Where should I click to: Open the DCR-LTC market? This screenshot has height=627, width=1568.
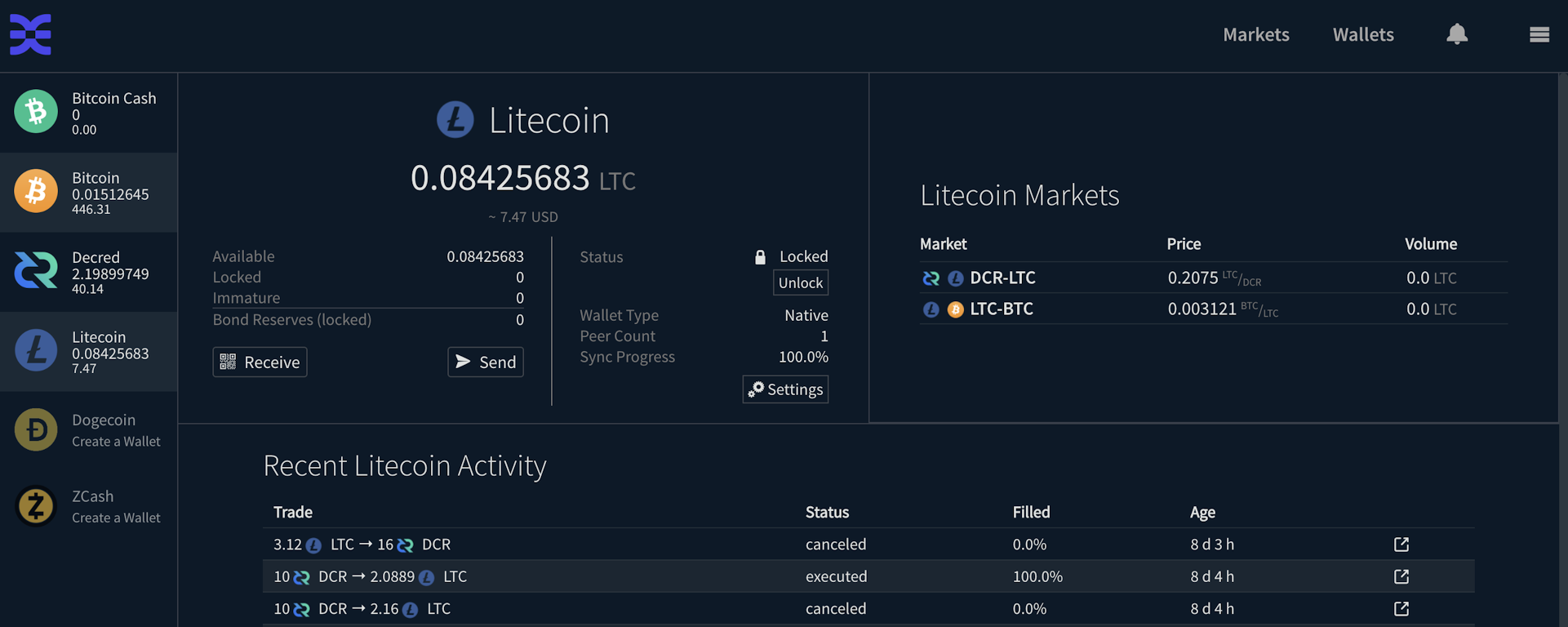tap(1214, 278)
